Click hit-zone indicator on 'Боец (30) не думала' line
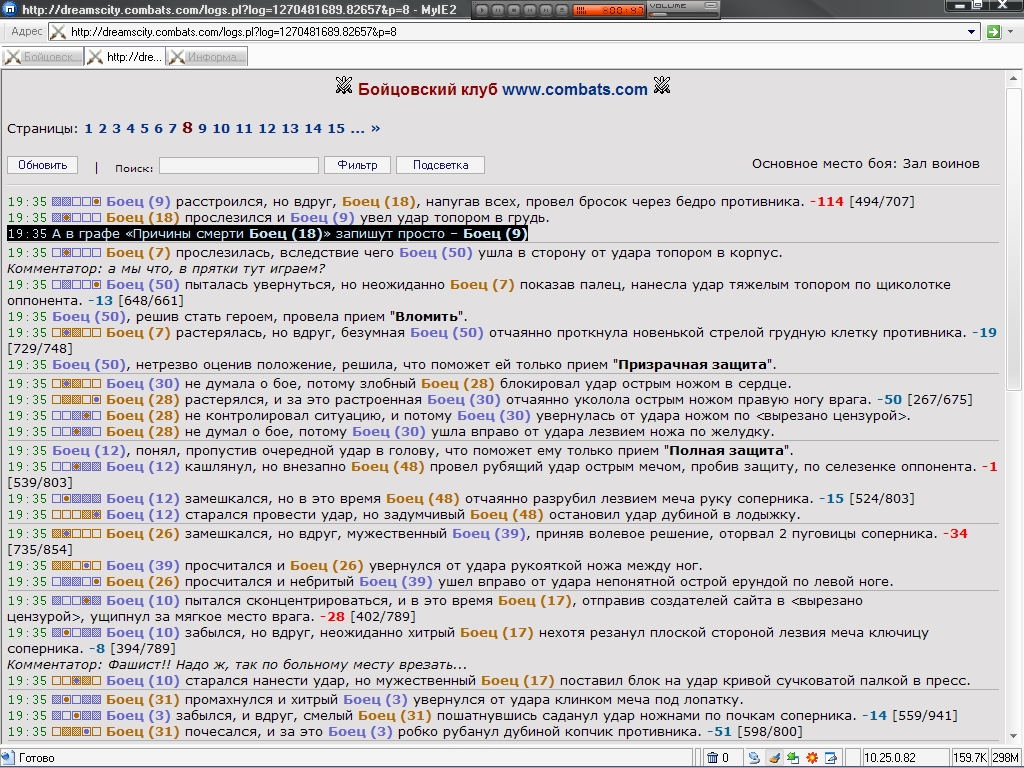The height and width of the screenshot is (768, 1024). tap(76, 384)
